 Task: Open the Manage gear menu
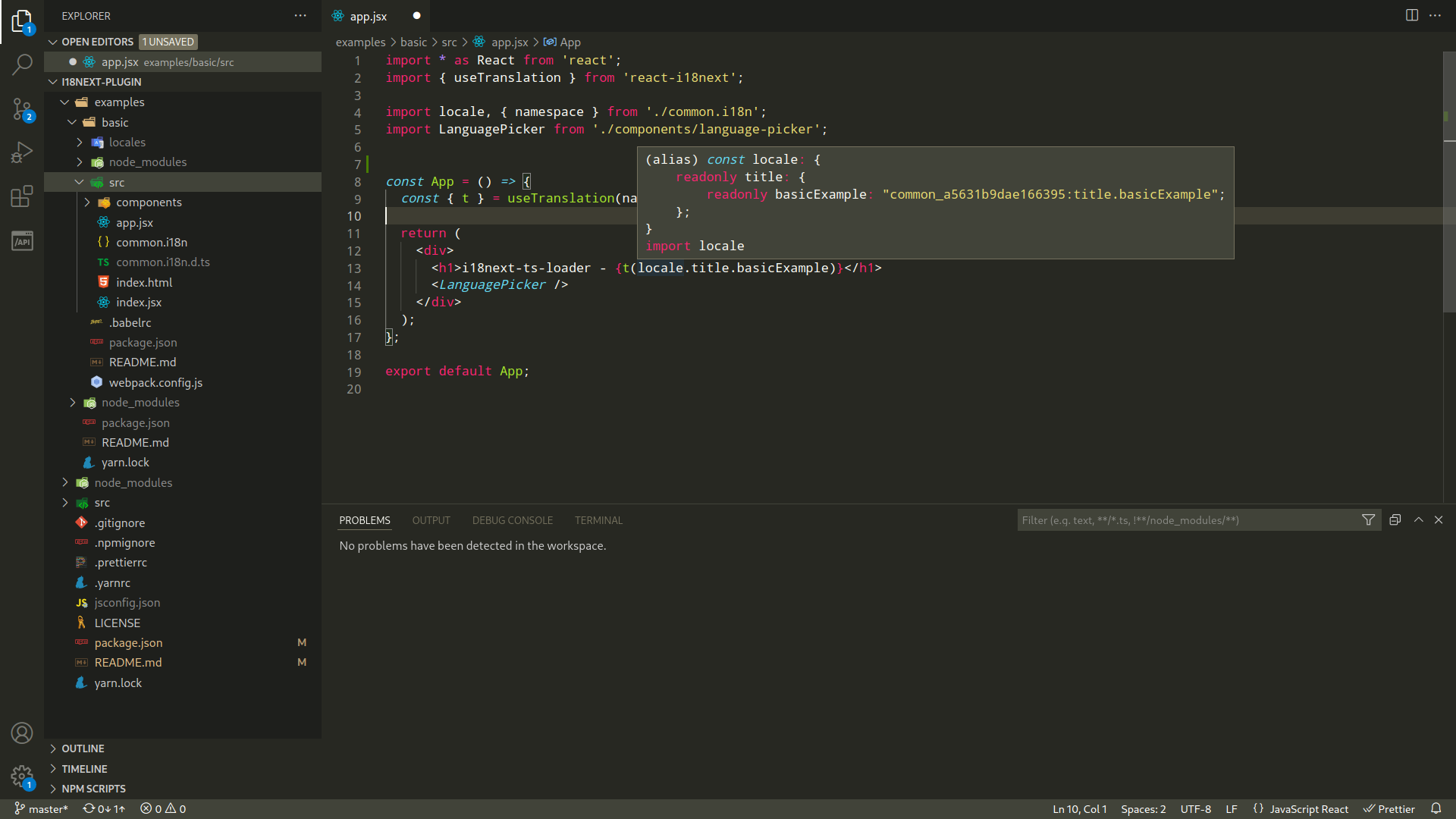pos(22,777)
